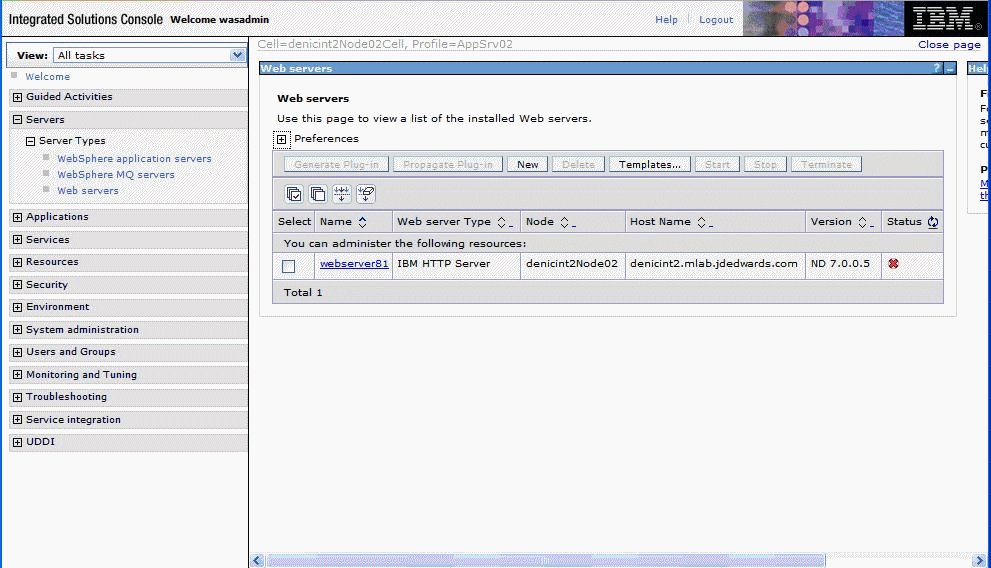The width and height of the screenshot is (991, 568).
Task: Expand the Security section
Action: (18, 285)
